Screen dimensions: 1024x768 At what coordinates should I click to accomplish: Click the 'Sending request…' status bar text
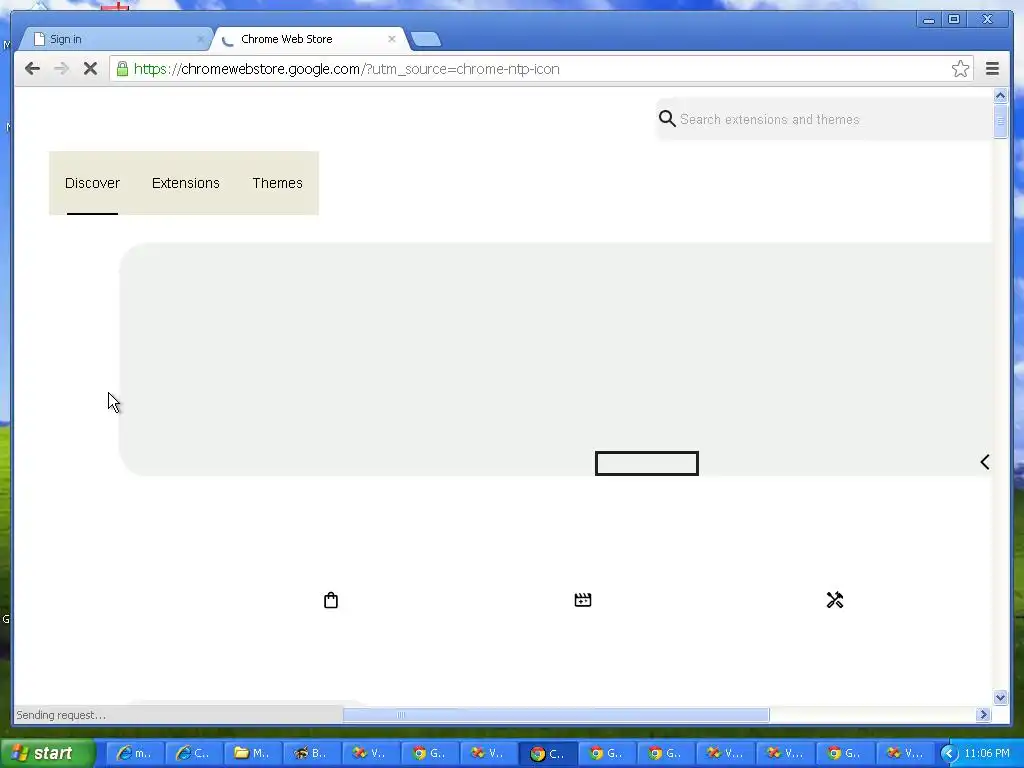point(61,715)
